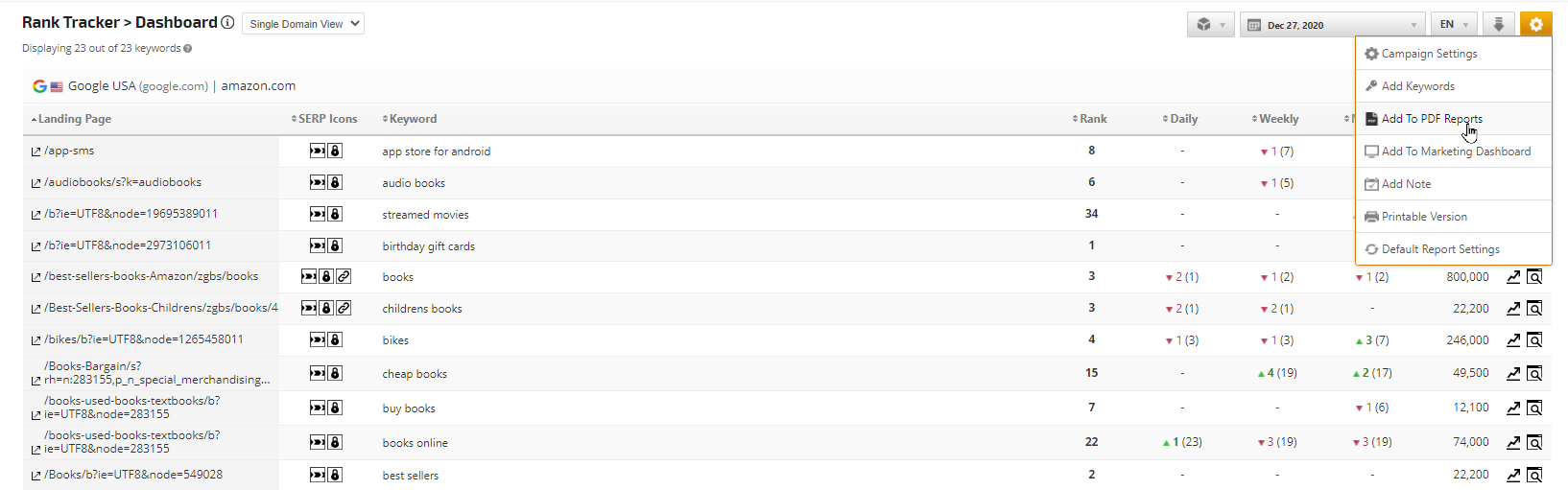Open SERP snapshot icon for bikes row
The width and height of the screenshot is (1568, 490).
1534,340
